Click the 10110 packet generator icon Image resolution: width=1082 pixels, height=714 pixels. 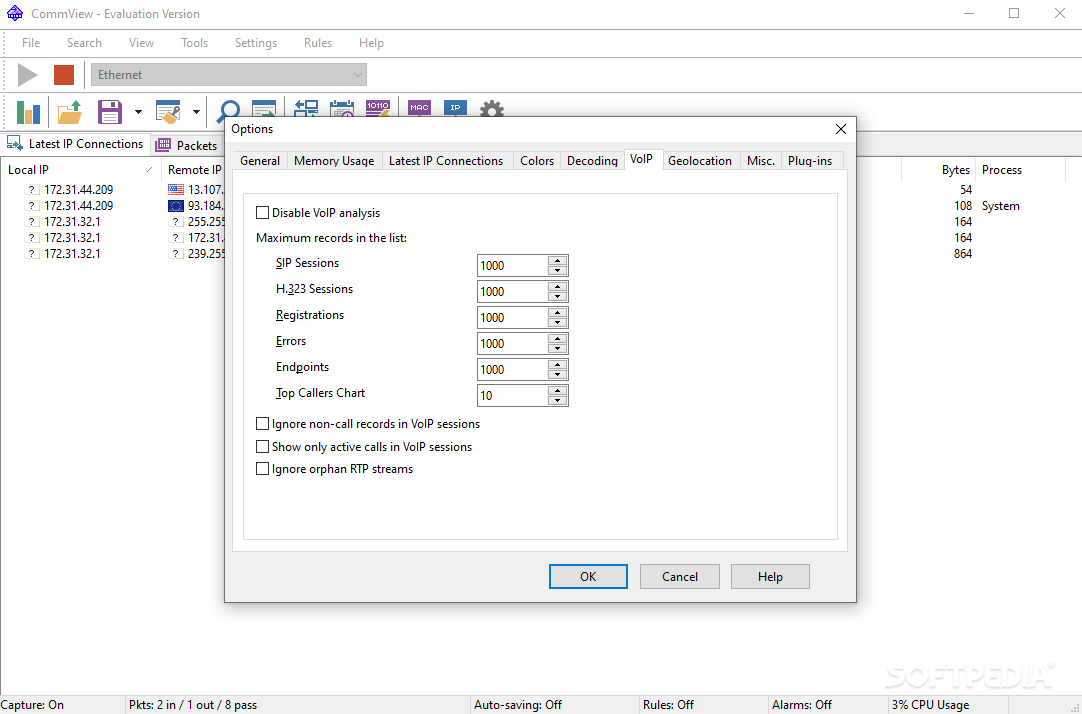click(x=378, y=108)
